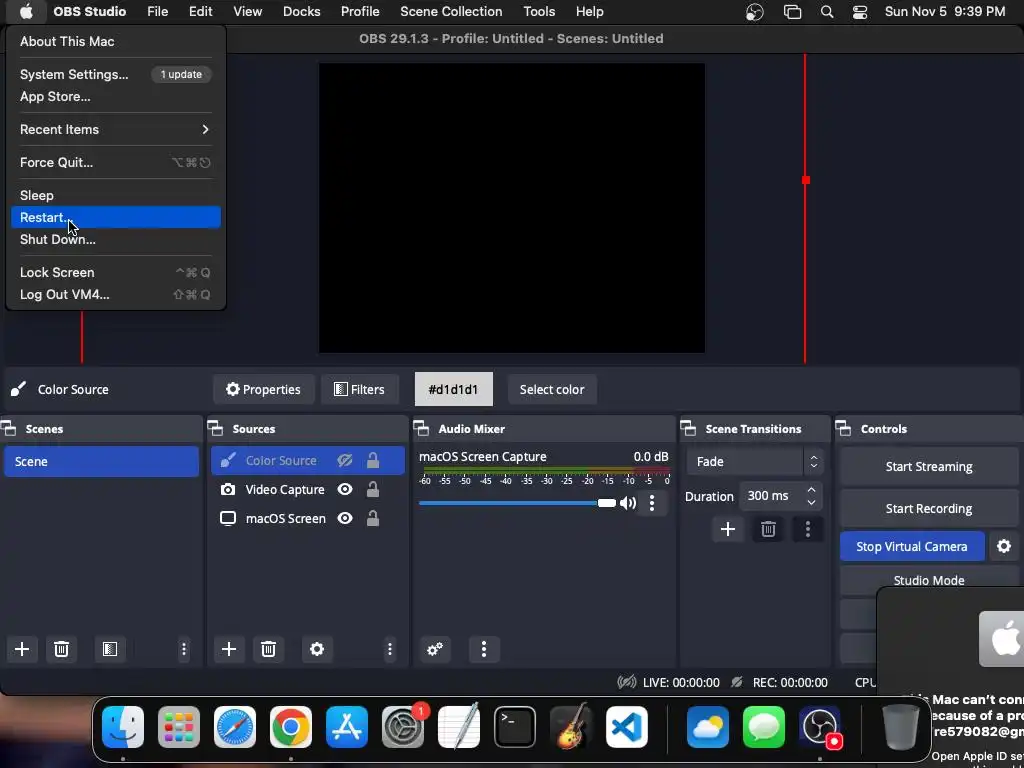Remove transition with trash icon
1024x768 pixels.
768,529
